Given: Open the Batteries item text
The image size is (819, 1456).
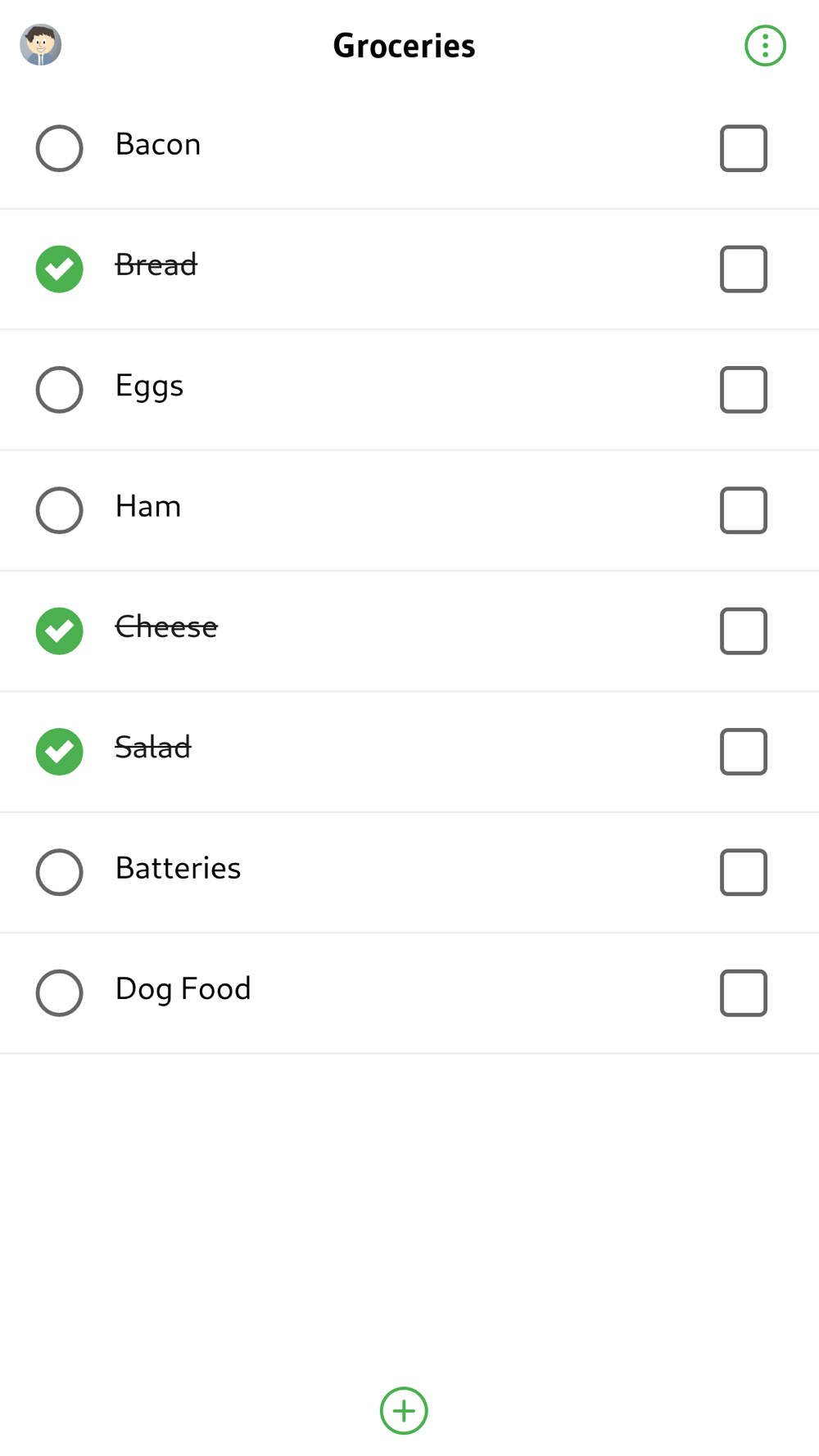Looking at the screenshot, I should click(x=178, y=868).
